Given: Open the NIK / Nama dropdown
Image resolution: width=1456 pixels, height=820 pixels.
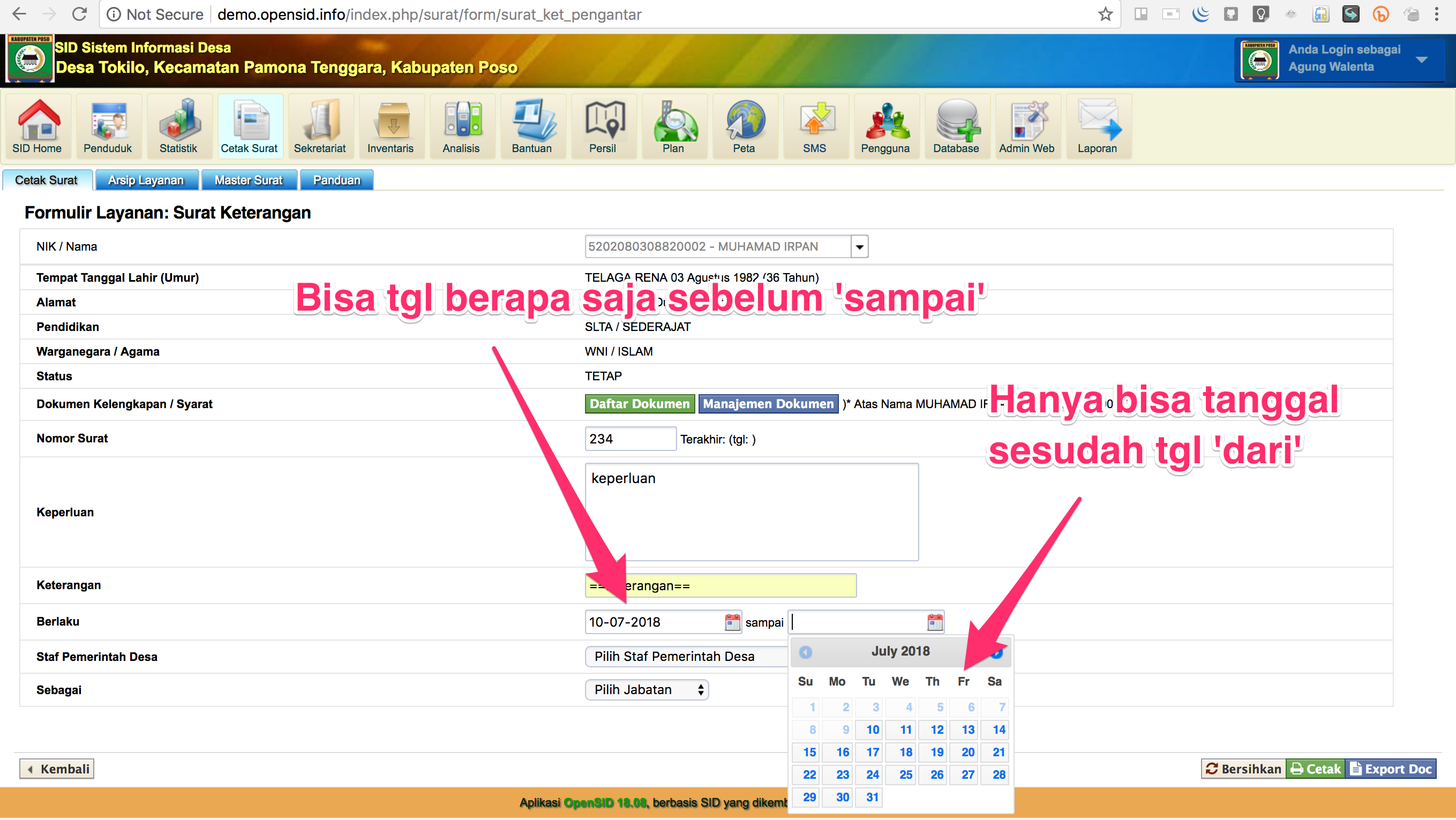Looking at the screenshot, I should click(859, 246).
